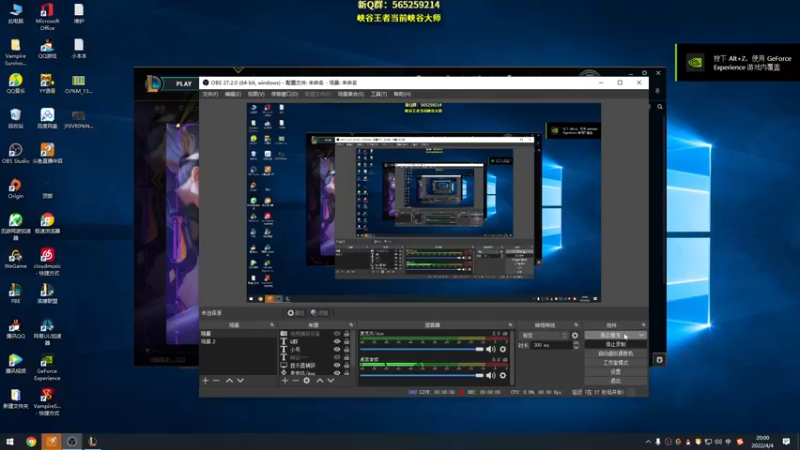The image size is (800, 450).
Task: Add a new scene with plus
Action: [x=205, y=380]
